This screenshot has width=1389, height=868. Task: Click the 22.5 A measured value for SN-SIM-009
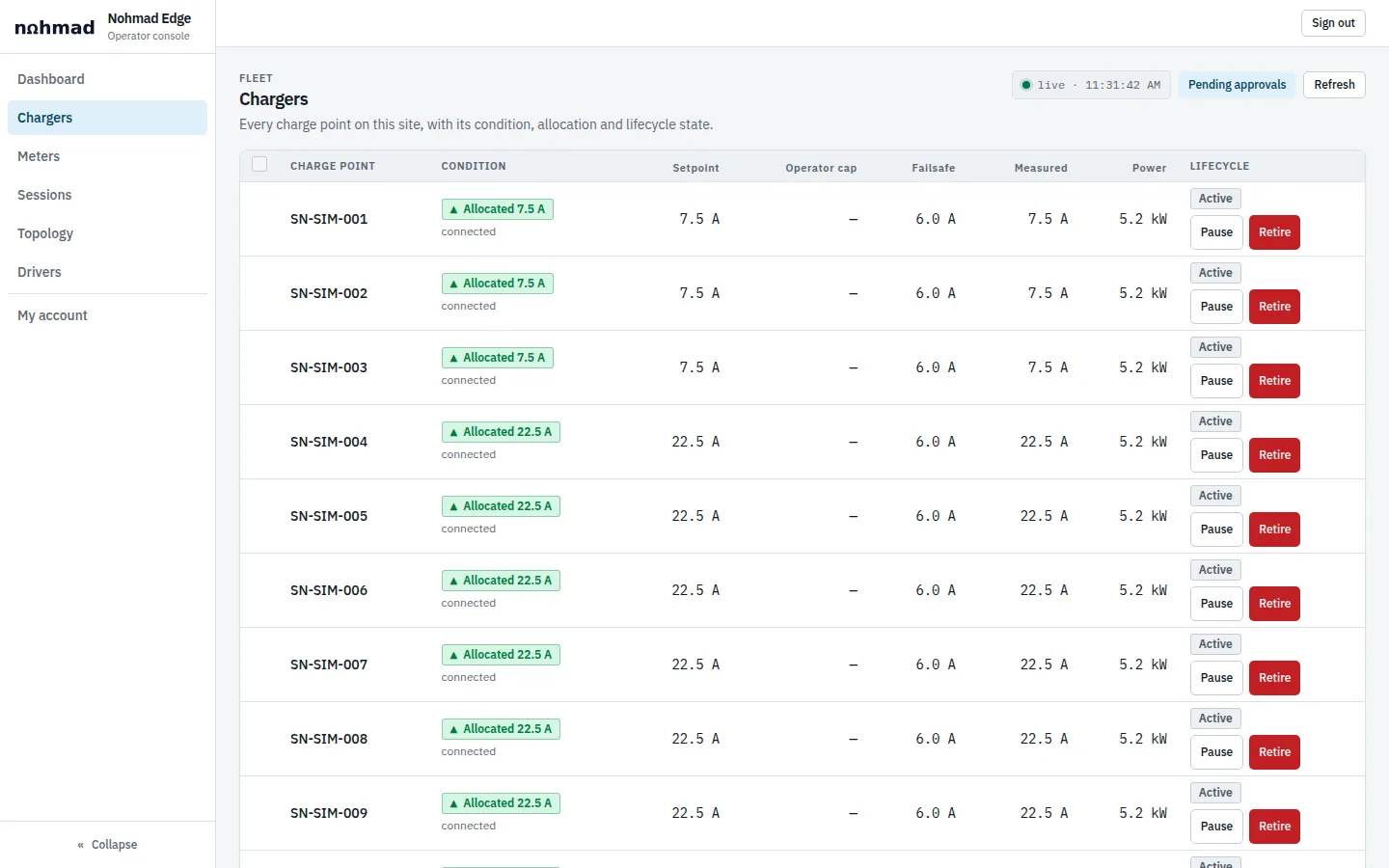[x=1044, y=813]
